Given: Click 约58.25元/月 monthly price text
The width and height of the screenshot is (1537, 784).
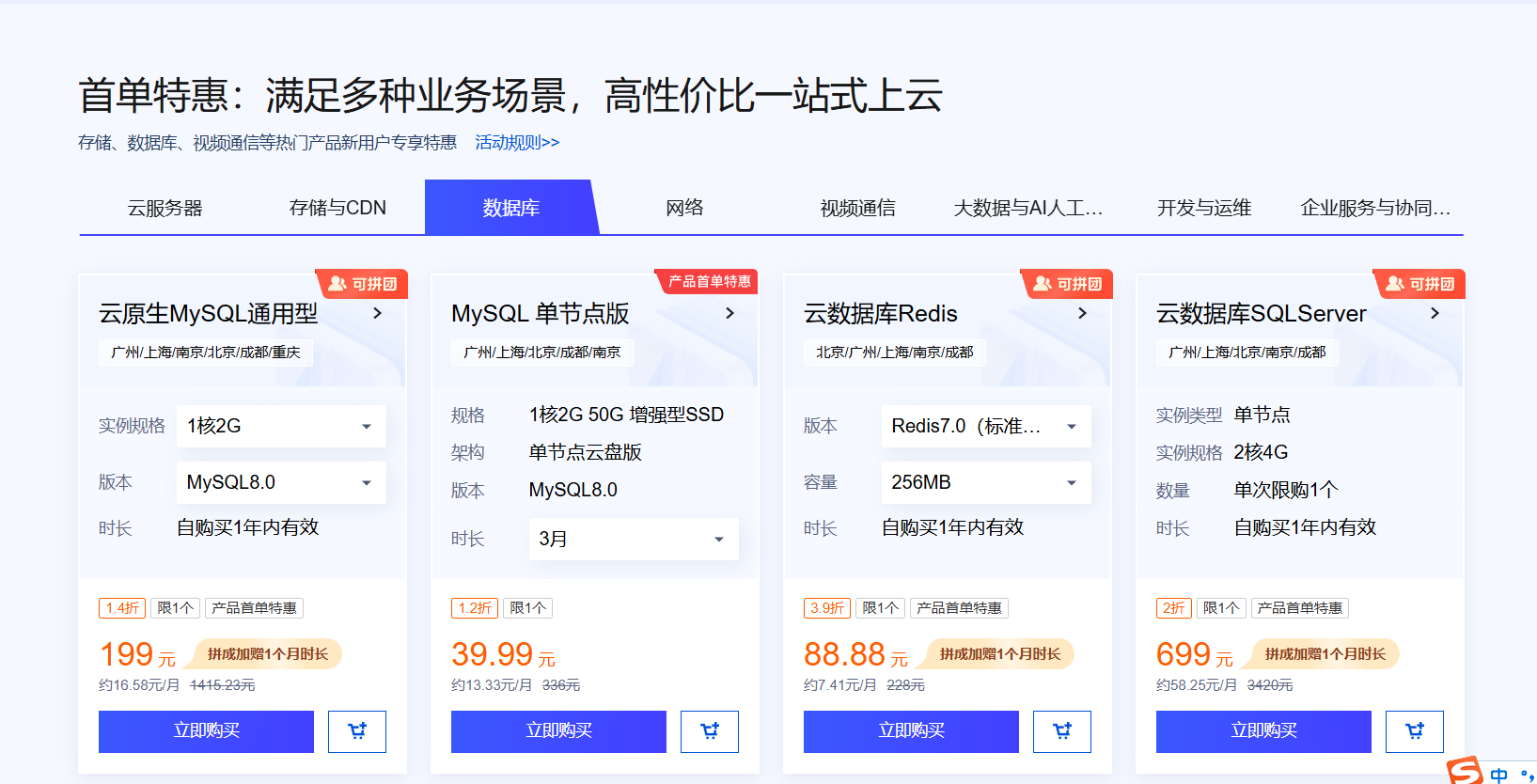Looking at the screenshot, I should (1197, 685).
